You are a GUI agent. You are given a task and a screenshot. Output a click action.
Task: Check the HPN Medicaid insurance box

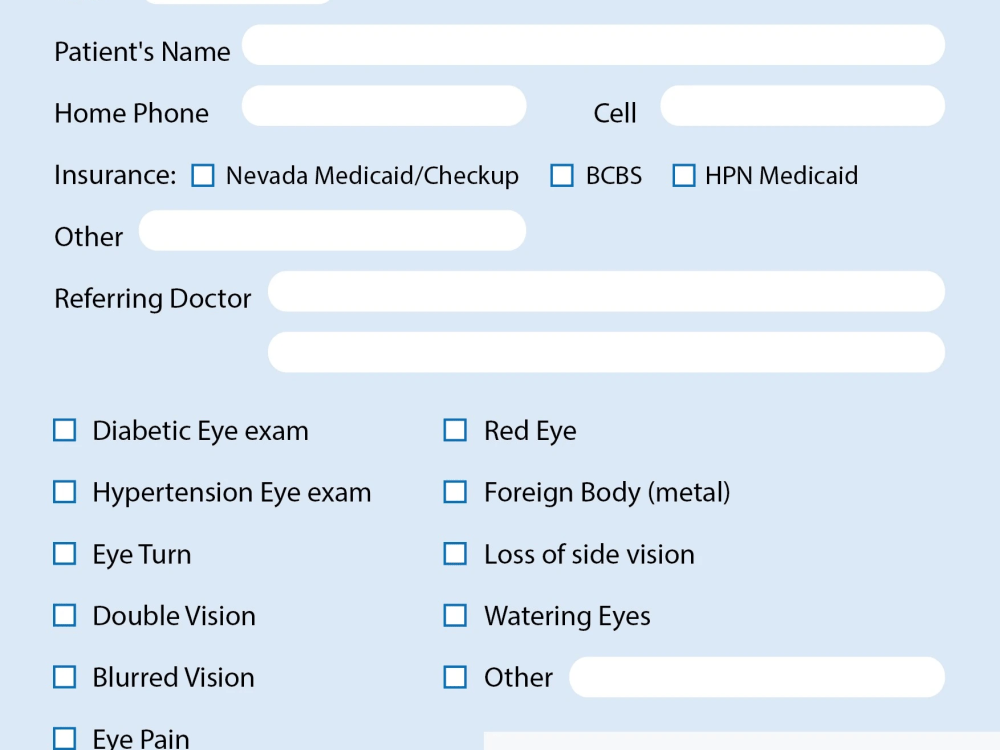(x=684, y=175)
